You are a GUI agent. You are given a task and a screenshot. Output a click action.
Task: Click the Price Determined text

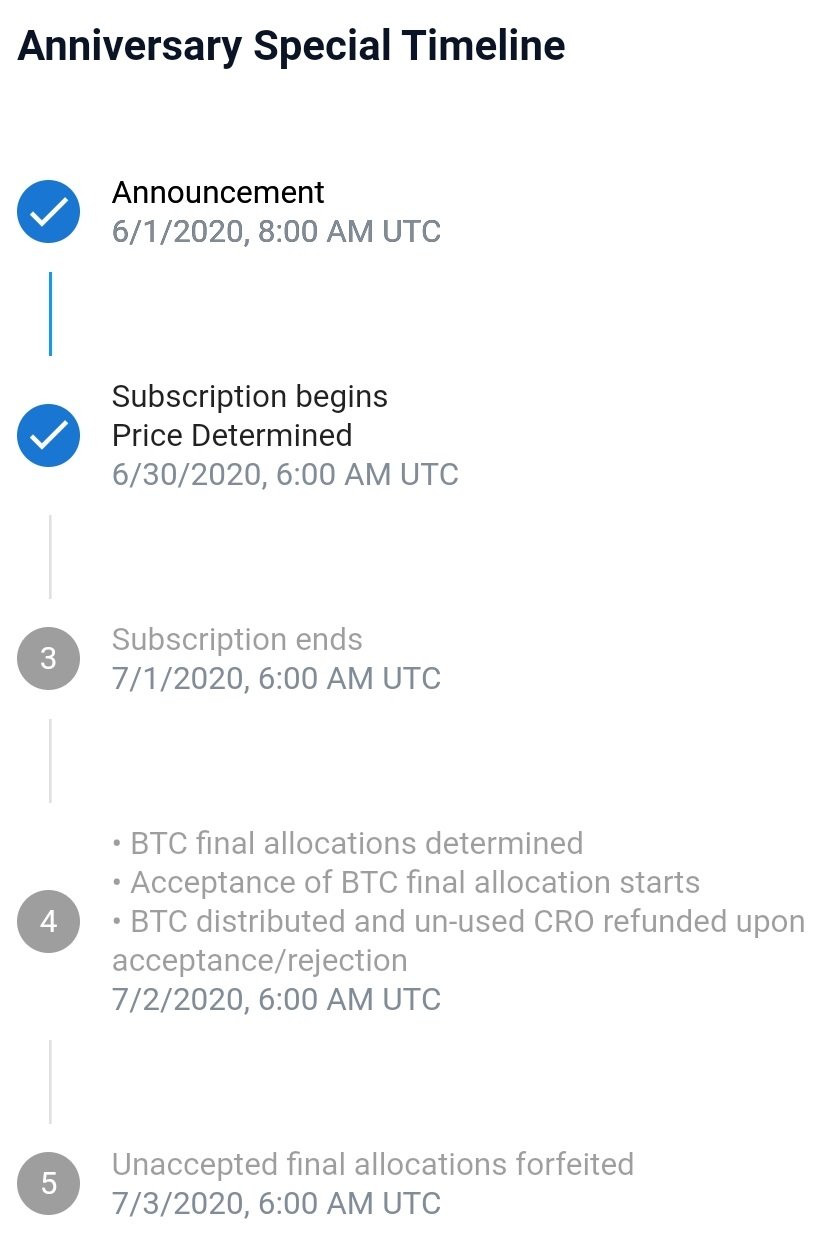(x=232, y=435)
